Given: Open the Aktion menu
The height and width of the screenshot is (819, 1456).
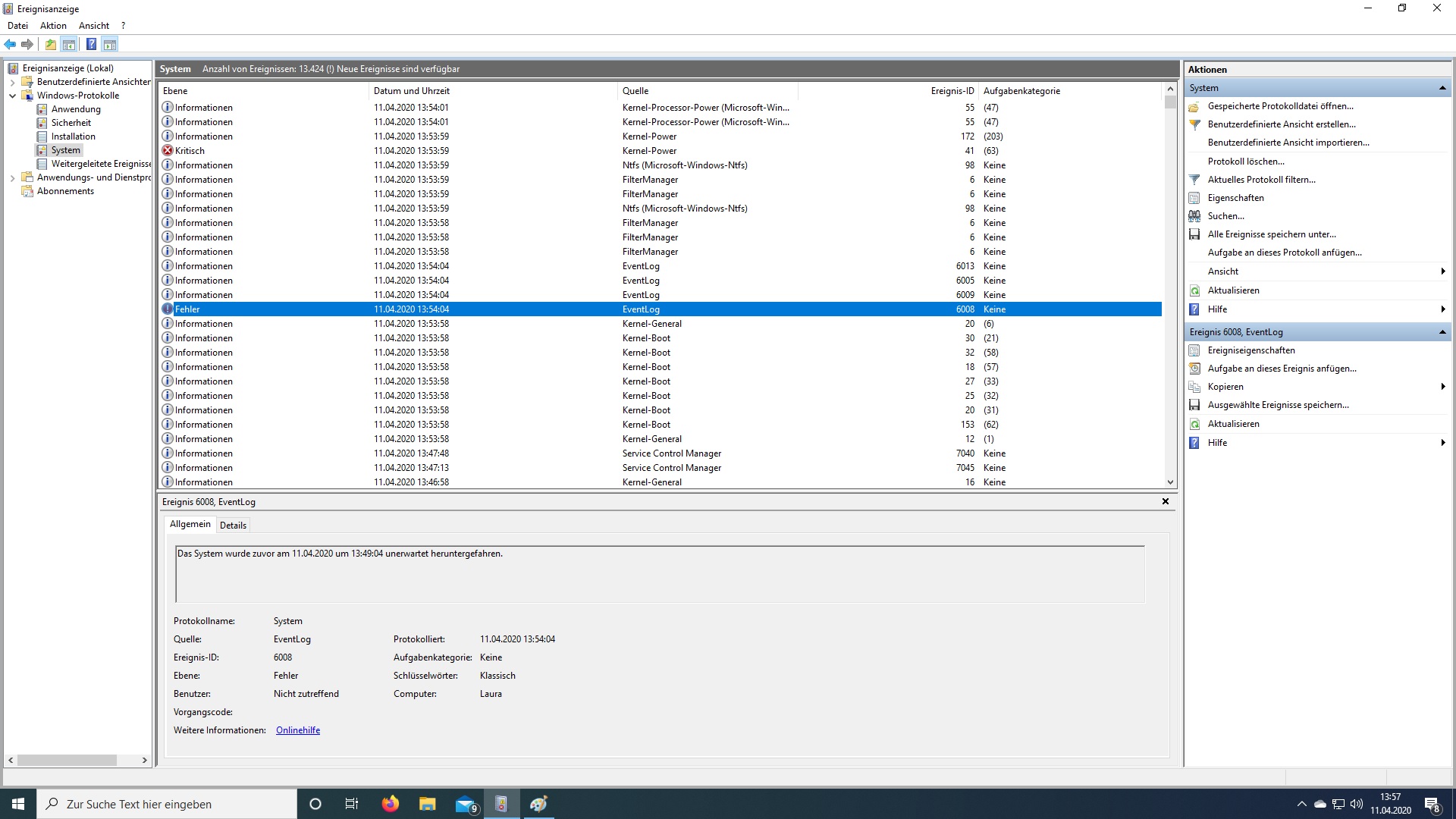Looking at the screenshot, I should click(53, 26).
